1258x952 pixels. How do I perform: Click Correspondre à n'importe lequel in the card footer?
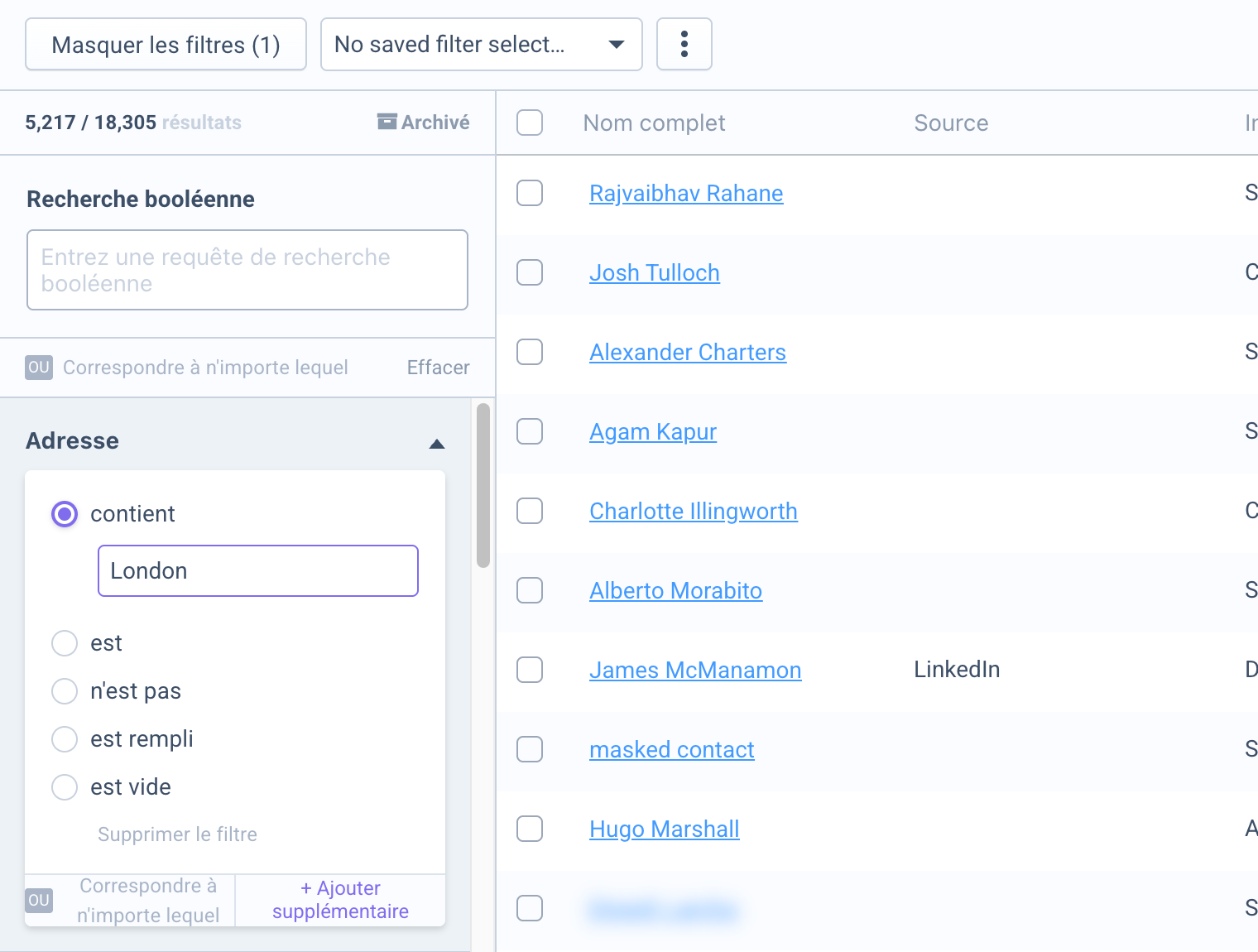tap(148, 900)
